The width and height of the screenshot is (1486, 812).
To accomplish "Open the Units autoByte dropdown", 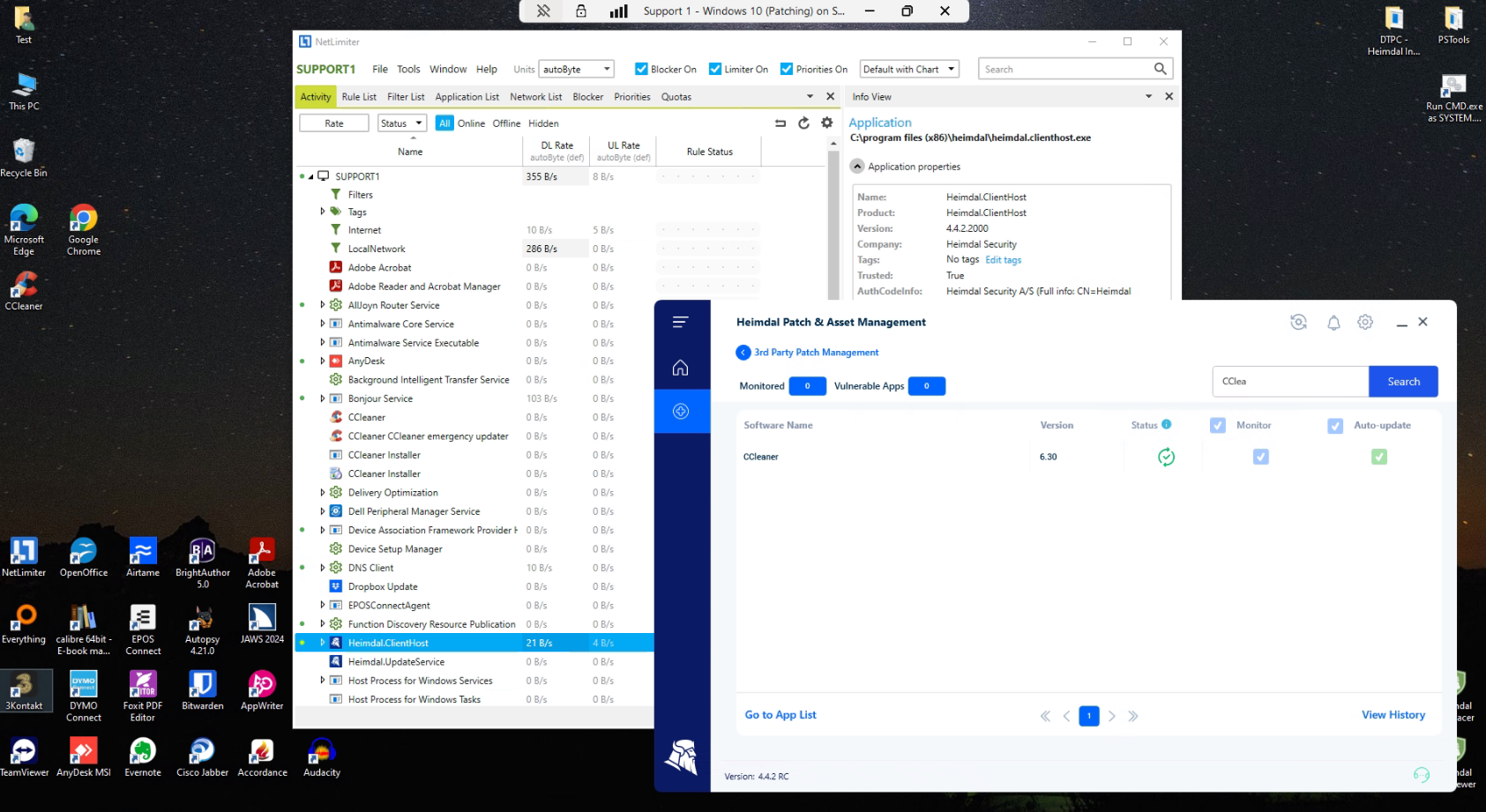I will (x=576, y=69).
